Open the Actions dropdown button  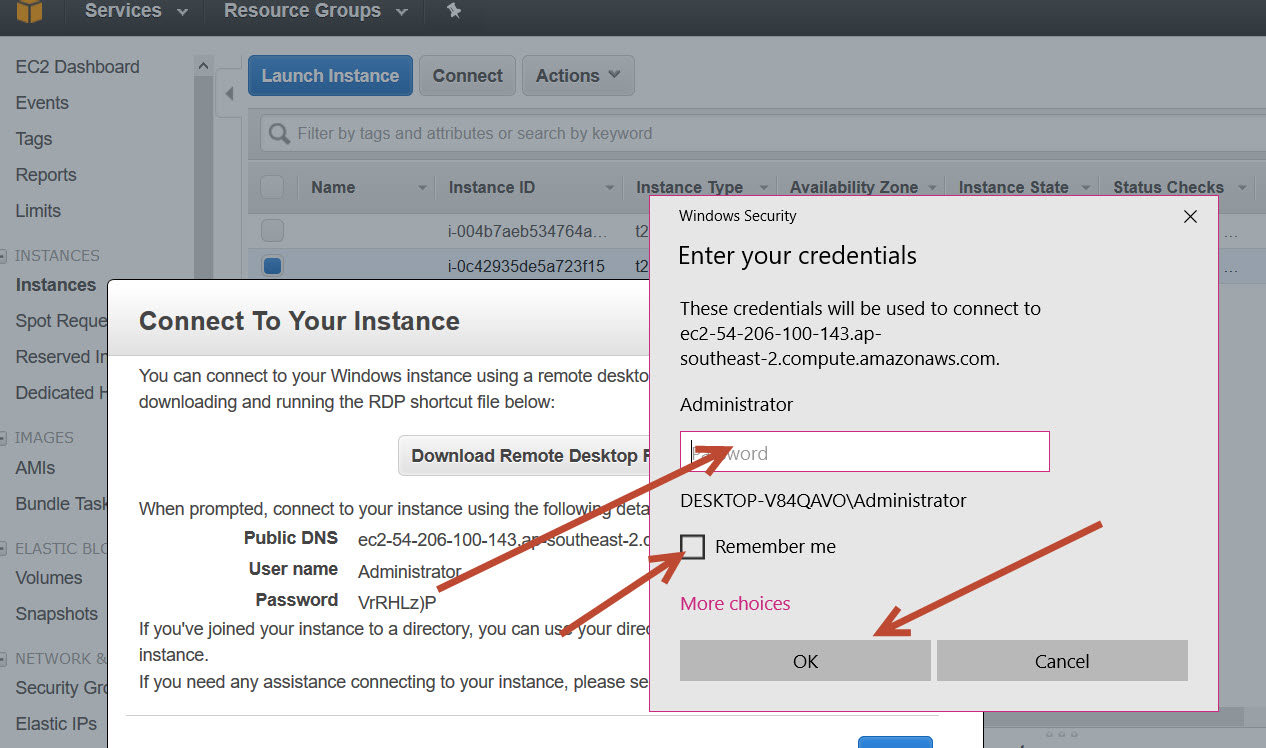click(578, 76)
